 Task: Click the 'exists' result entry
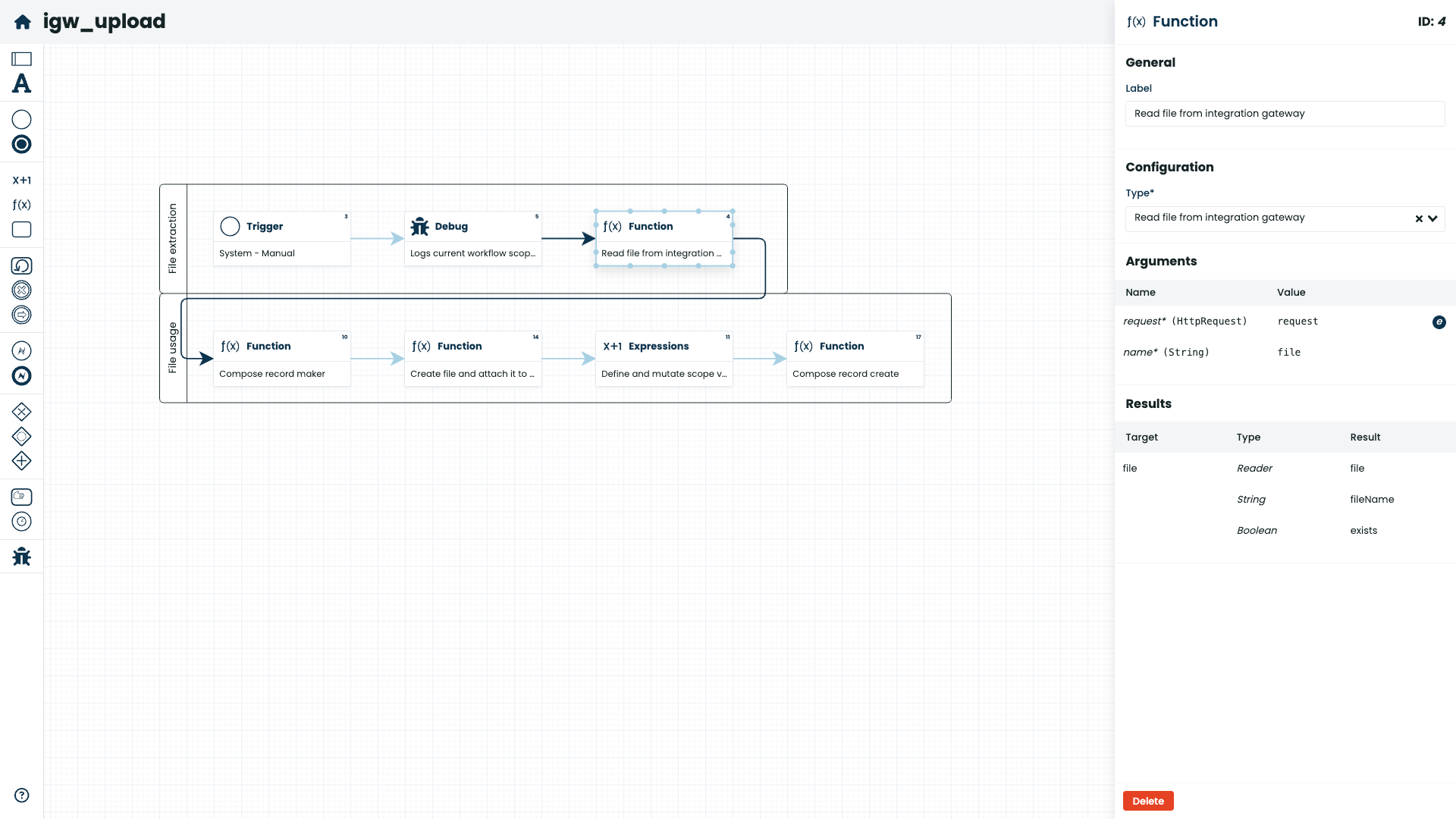(x=1363, y=531)
